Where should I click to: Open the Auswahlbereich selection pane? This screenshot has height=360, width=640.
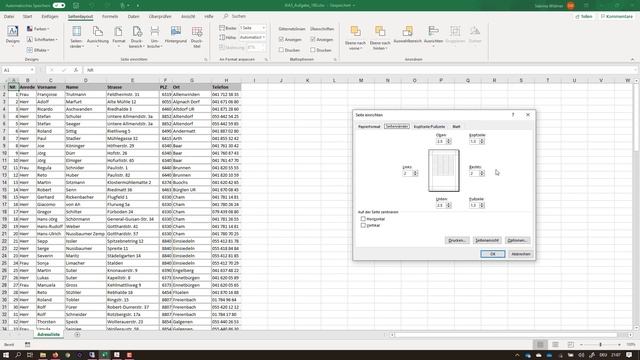[407, 35]
